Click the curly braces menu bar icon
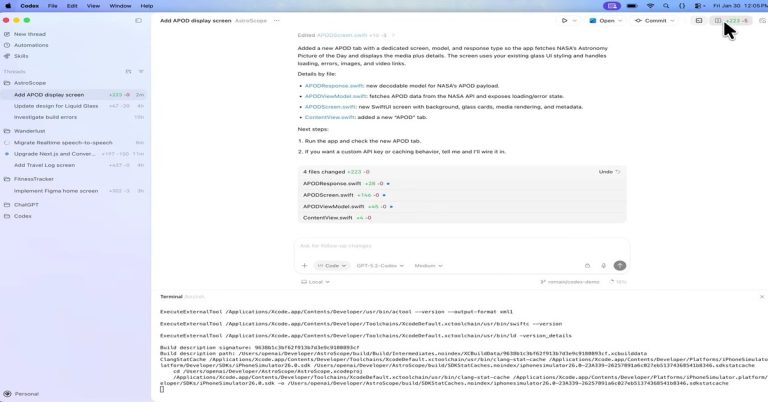Viewport: 768px width, 402px height. [x=682, y=6]
